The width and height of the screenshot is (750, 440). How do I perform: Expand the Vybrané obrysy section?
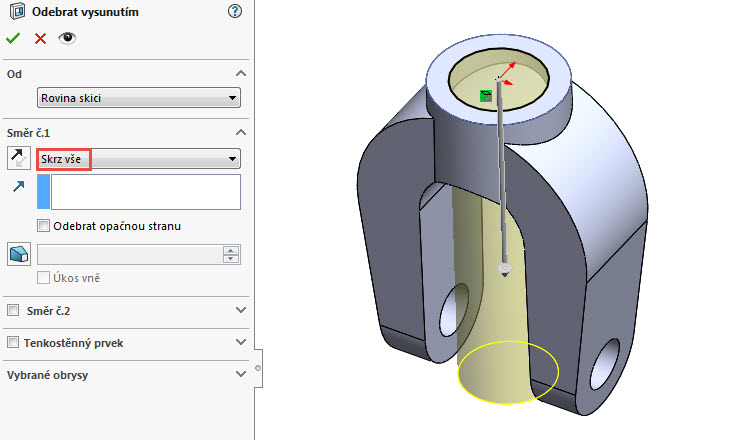click(241, 374)
